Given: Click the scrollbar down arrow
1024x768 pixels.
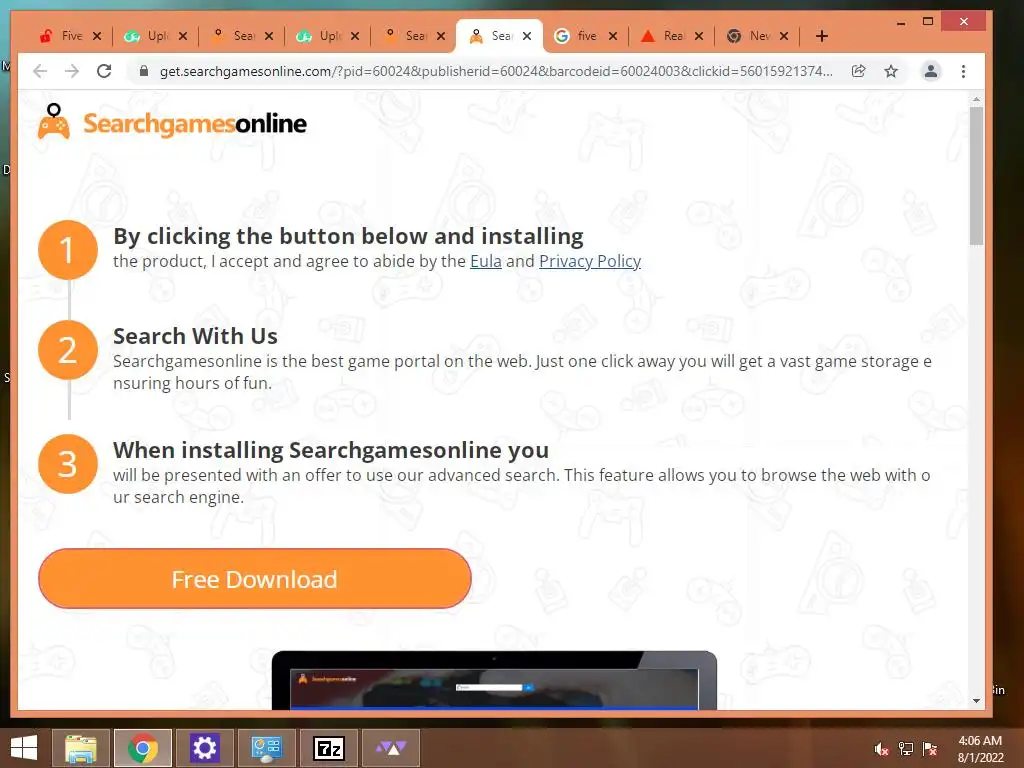Looking at the screenshot, I should click(x=976, y=701).
